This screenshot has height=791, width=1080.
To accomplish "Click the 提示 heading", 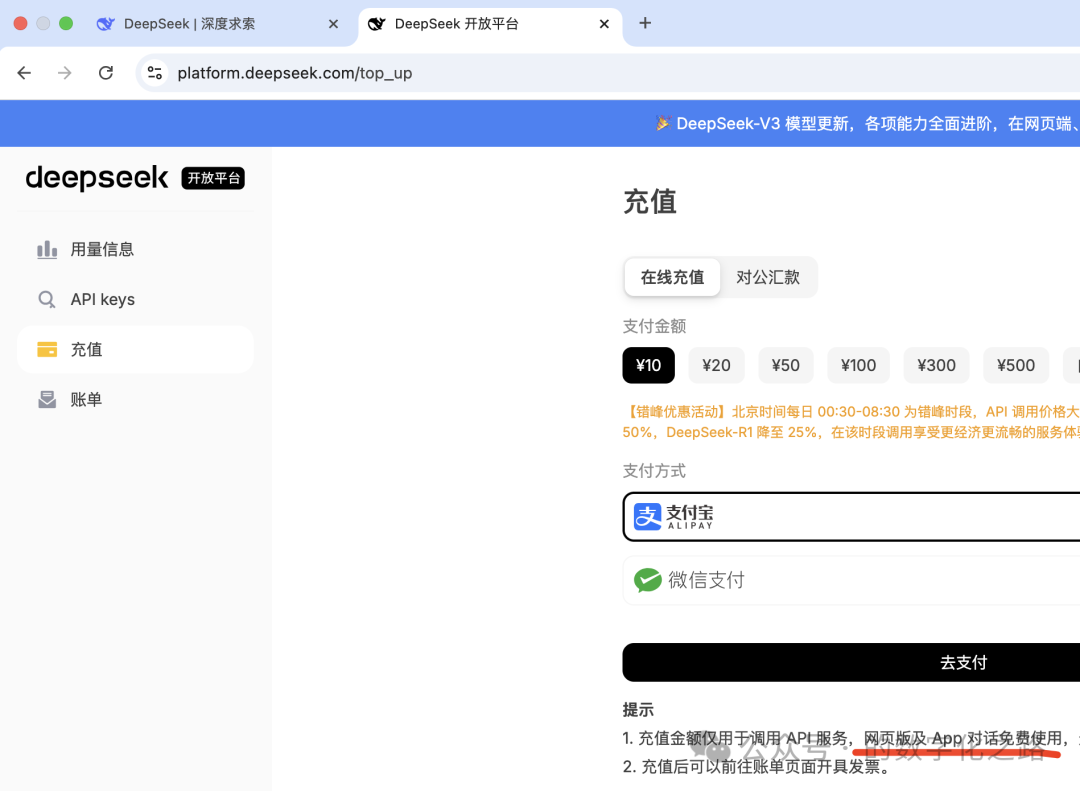I will click(638, 710).
